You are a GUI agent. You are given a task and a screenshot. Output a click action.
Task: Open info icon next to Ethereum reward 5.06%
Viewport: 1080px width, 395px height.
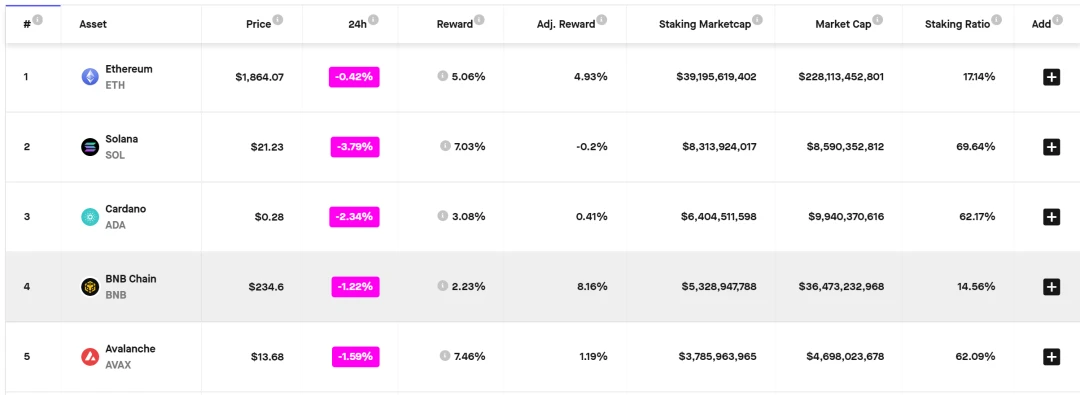[x=442, y=76]
